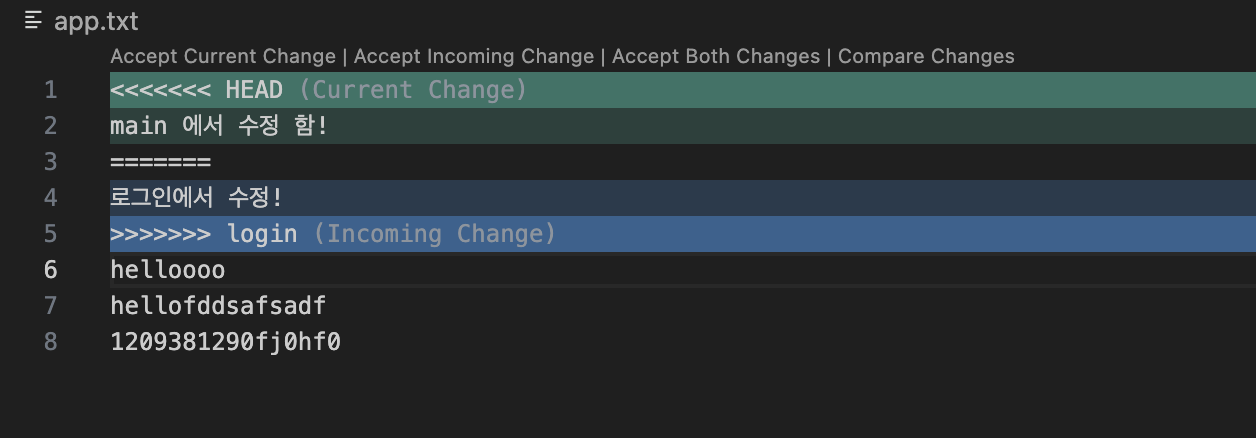Accept Current Change in the conflict

coord(223,56)
